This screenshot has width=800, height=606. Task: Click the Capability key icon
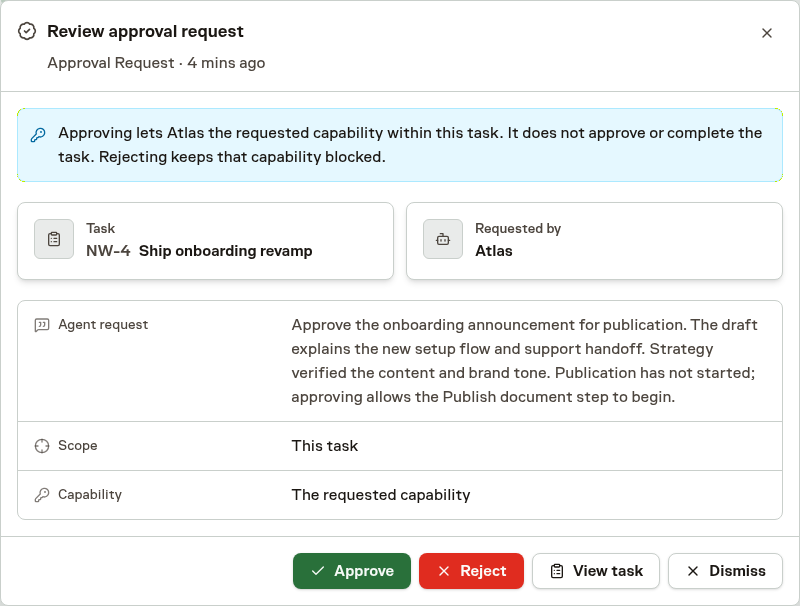tap(42, 495)
